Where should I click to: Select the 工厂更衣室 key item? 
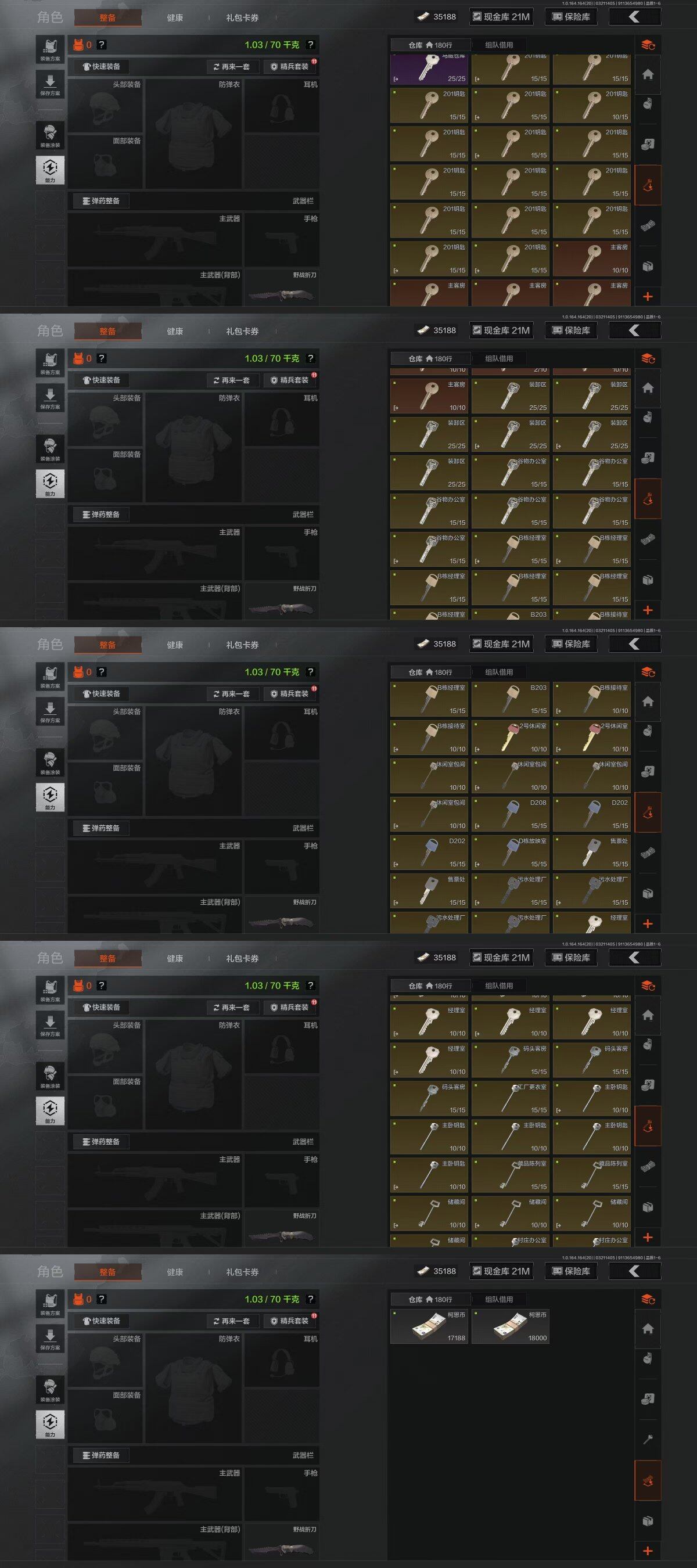point(510,1098)
